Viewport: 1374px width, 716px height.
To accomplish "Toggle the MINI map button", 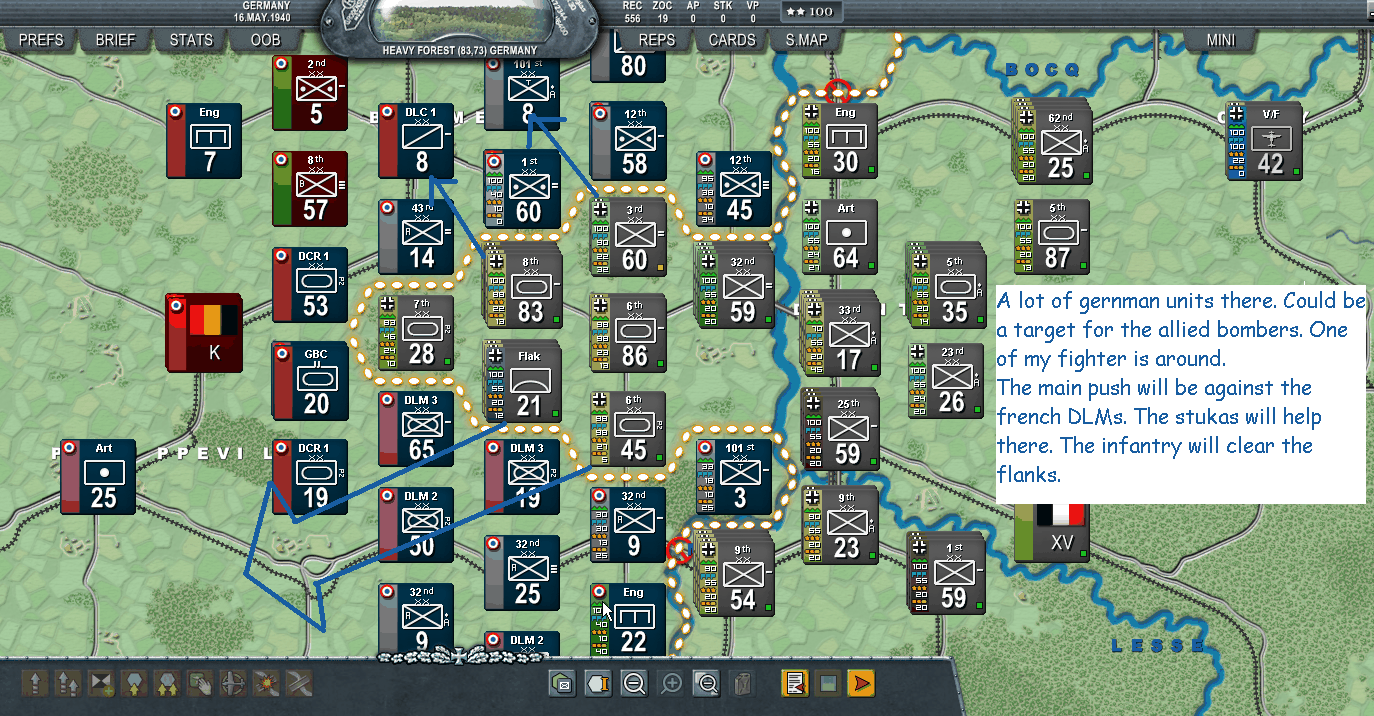I will click(1221, 40).
